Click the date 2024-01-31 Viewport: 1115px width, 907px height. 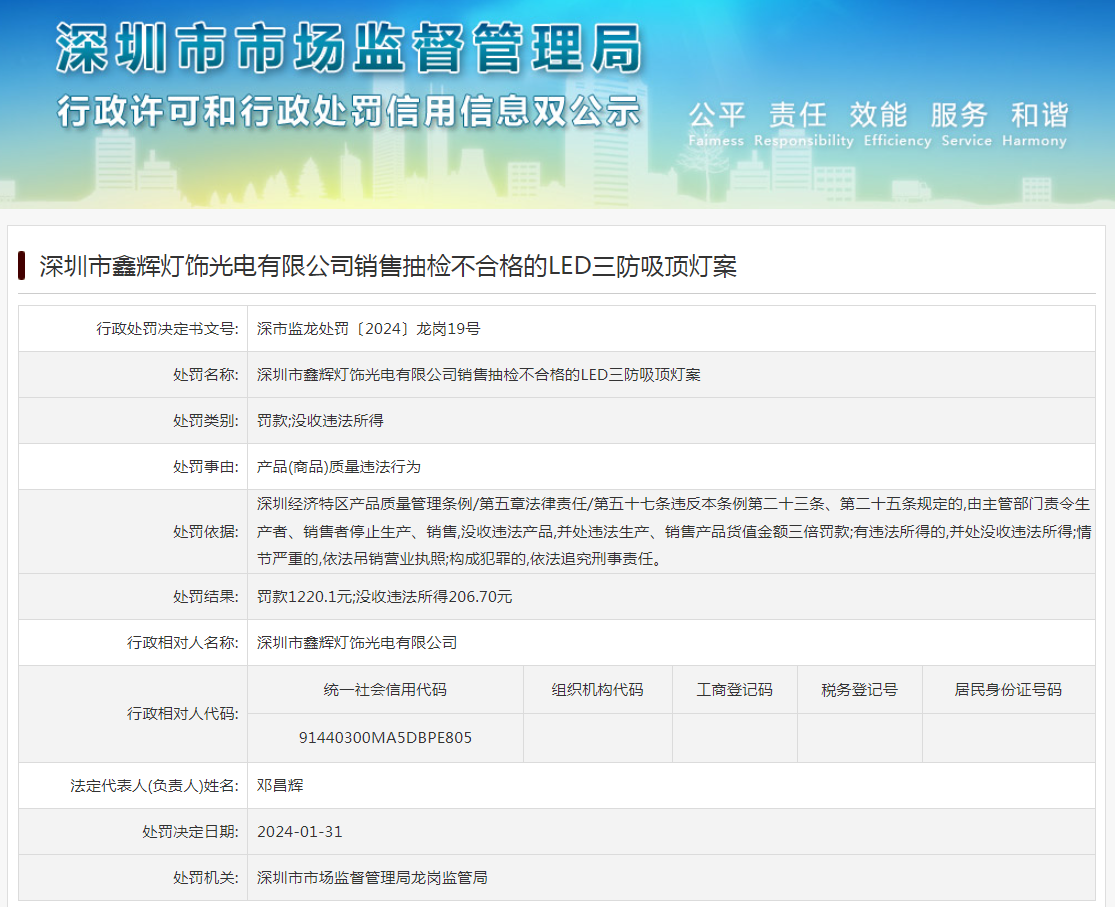(299, 832)
